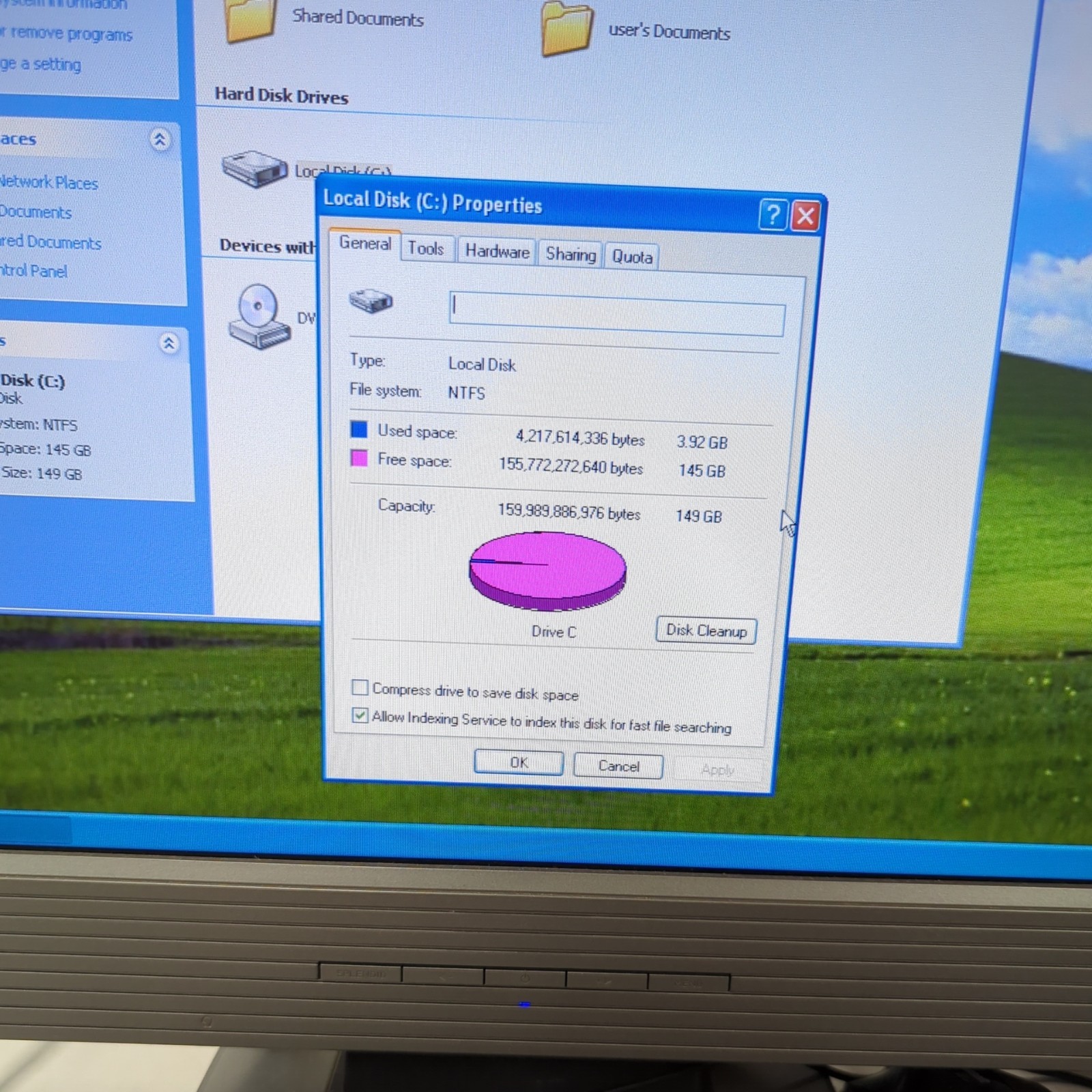Switch to the General tab
1092x1092 pixels.
365,244
